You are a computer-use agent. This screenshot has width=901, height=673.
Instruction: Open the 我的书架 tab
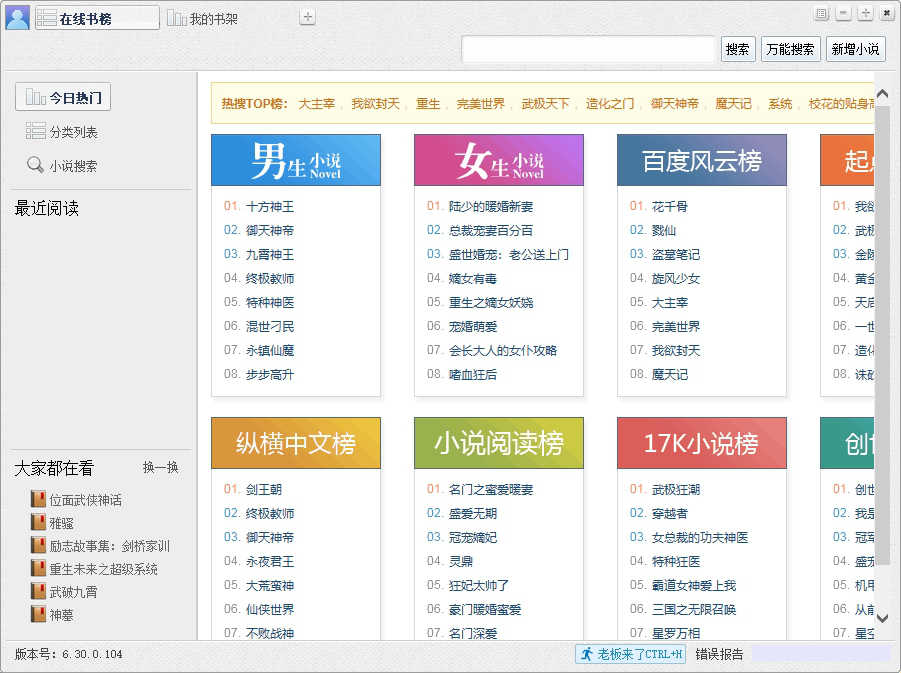pyautogui.click(x=203, y=19)
